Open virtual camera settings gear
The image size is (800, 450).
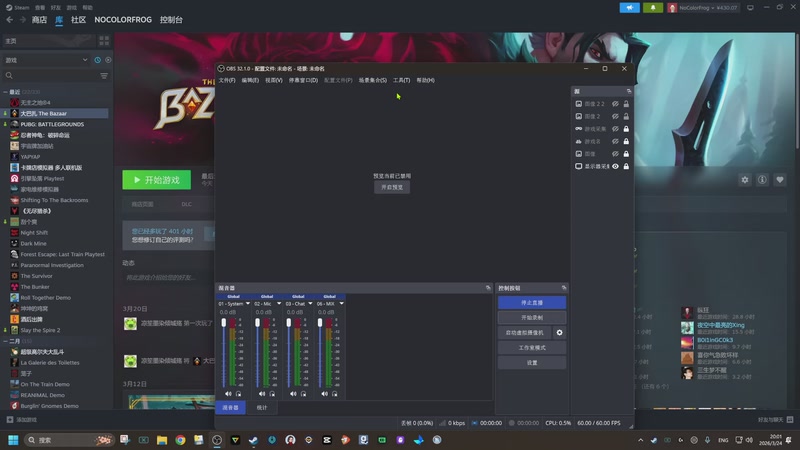tap(560, 333)
